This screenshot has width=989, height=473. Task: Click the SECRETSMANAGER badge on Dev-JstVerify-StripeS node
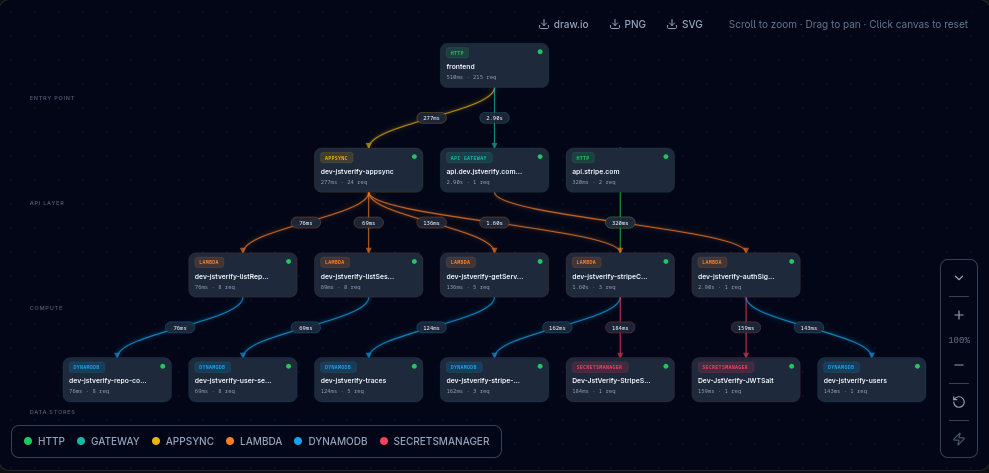click(600, 367)
